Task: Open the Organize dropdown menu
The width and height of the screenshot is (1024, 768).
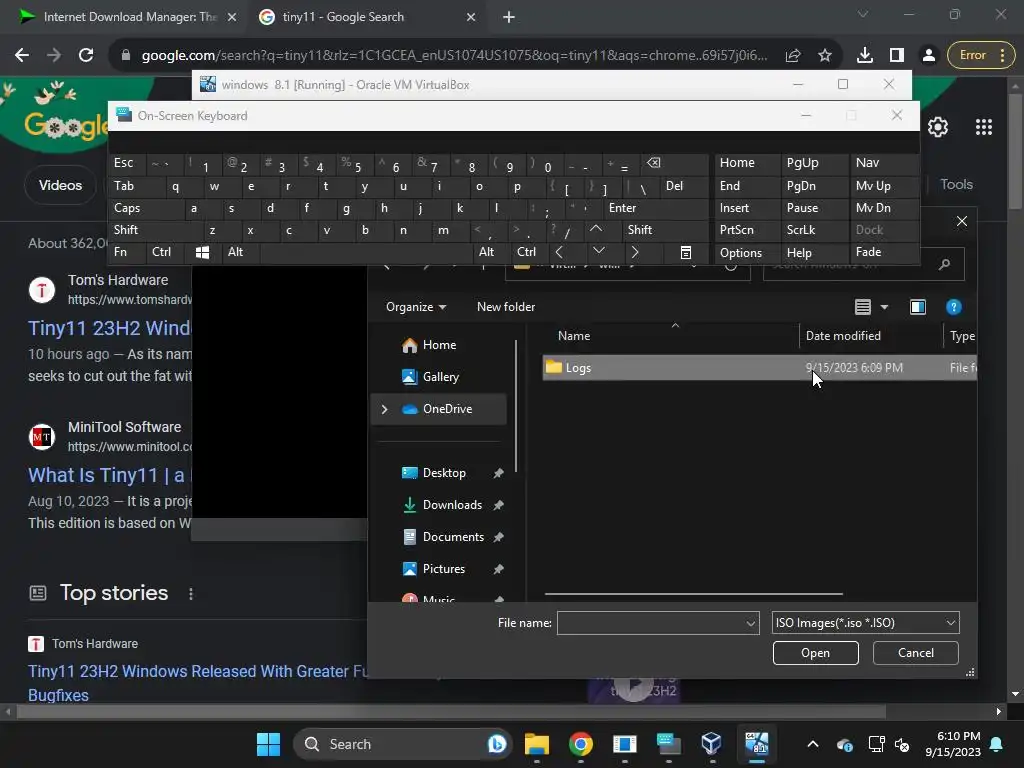Action: [x=416, y=307]
